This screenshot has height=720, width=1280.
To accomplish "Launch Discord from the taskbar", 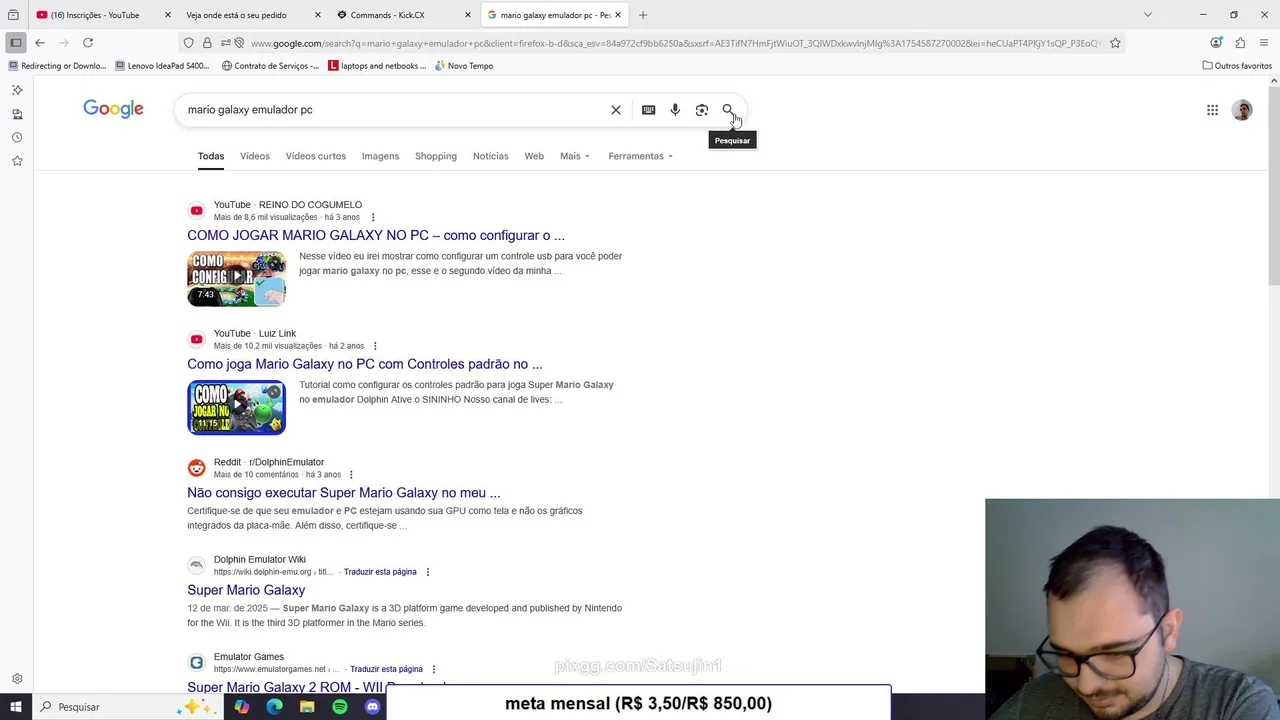I will pyautogui.click(x=373, y=707).
